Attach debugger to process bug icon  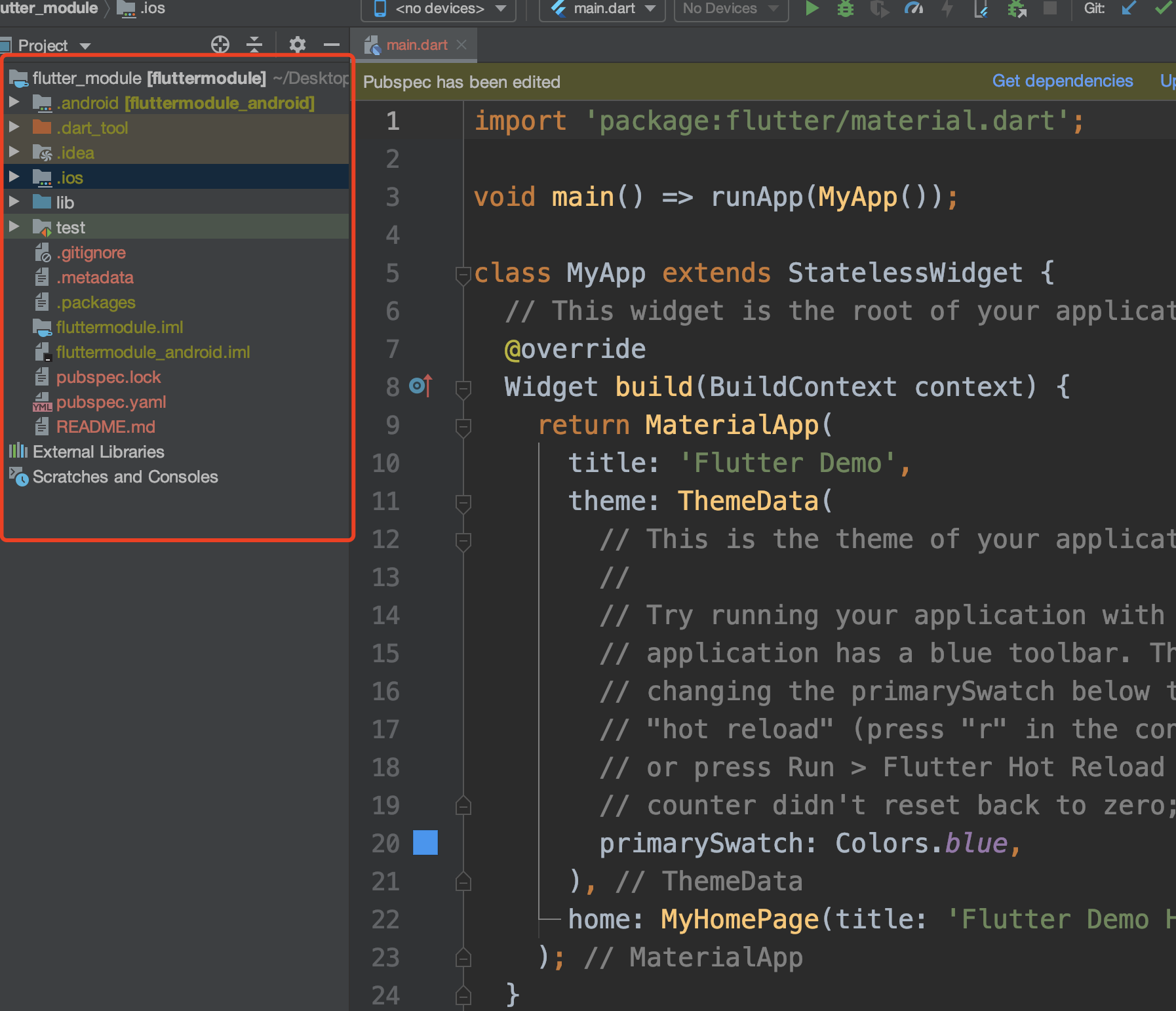(x=1017, y=9)
